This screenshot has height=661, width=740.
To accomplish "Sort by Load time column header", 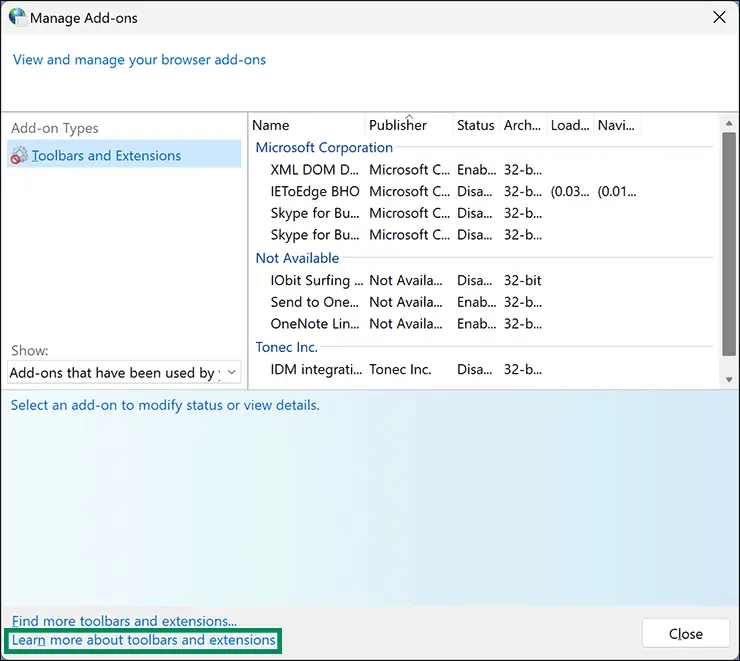I will (570, 125).
